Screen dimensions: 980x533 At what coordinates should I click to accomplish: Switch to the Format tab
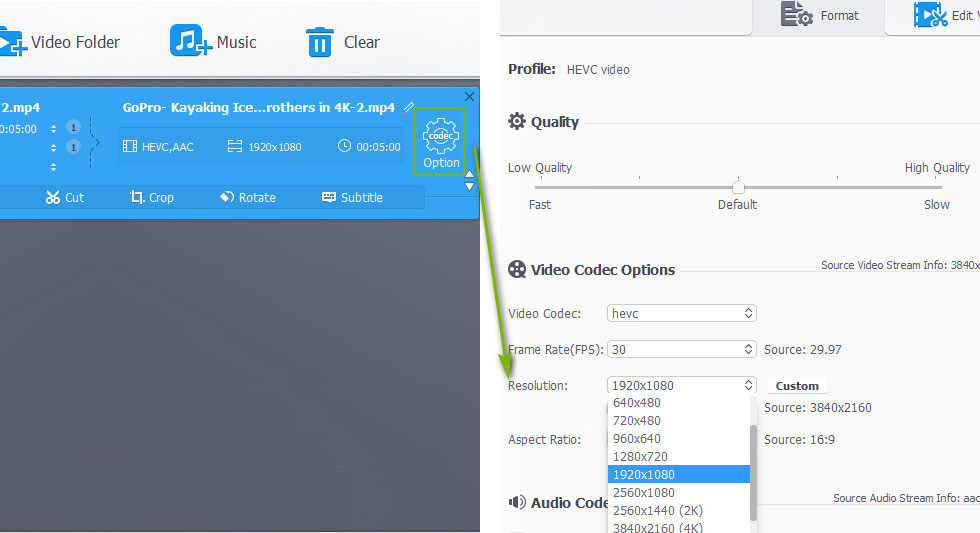[x=822, y=16]
